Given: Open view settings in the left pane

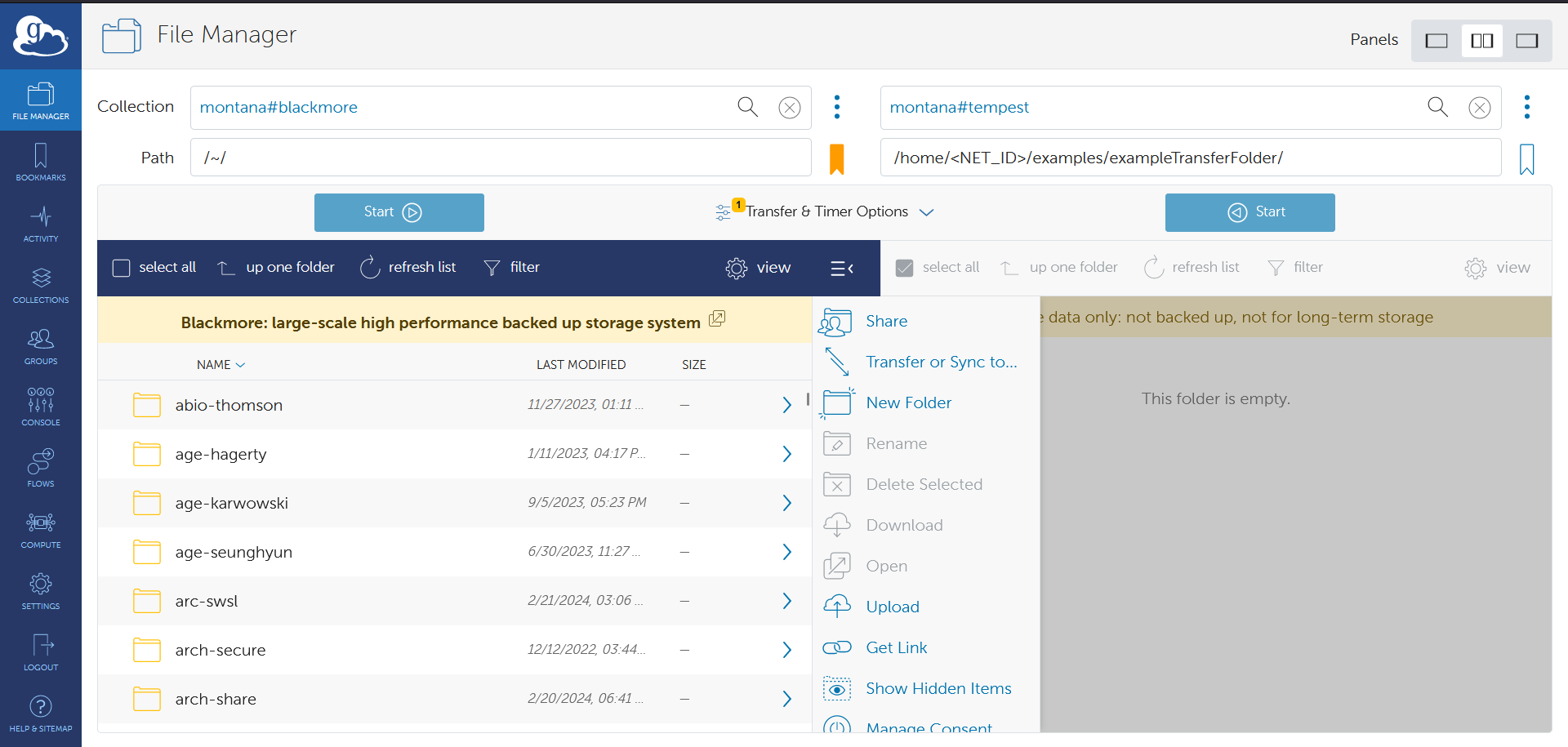Looking at the screenshot, I should (x=758, y=268).
